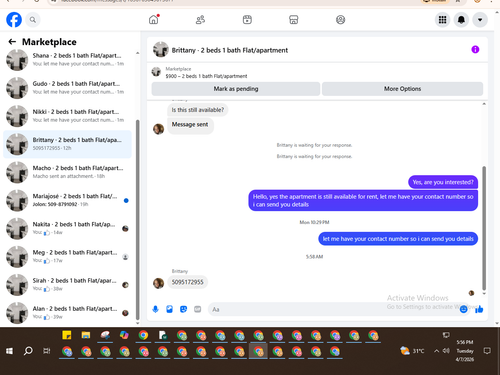Open Shana conversation in Marketplace list
Viewport: 500px width, 375px height.
tap(68, 60)
